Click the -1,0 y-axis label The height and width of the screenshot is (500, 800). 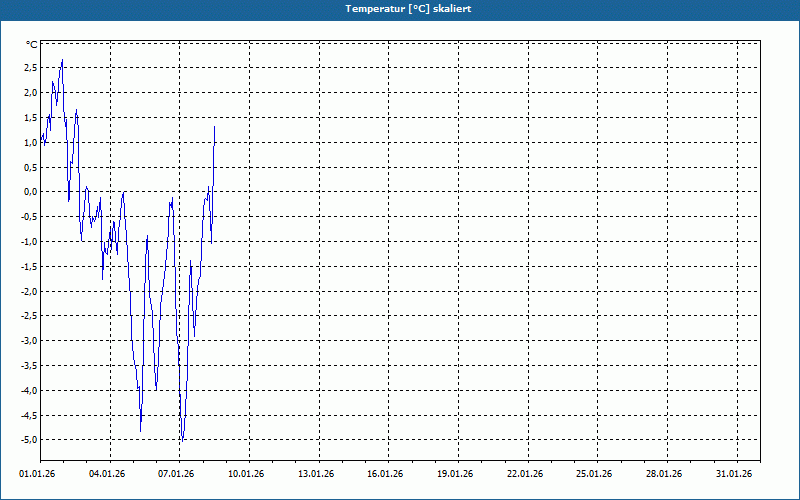[x=29, y=242]
